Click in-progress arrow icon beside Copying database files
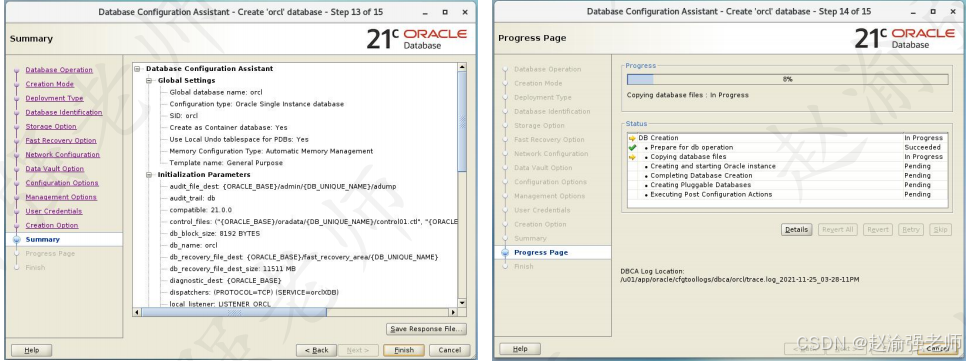Screen dimensions: 966x361 coord(632,157)
